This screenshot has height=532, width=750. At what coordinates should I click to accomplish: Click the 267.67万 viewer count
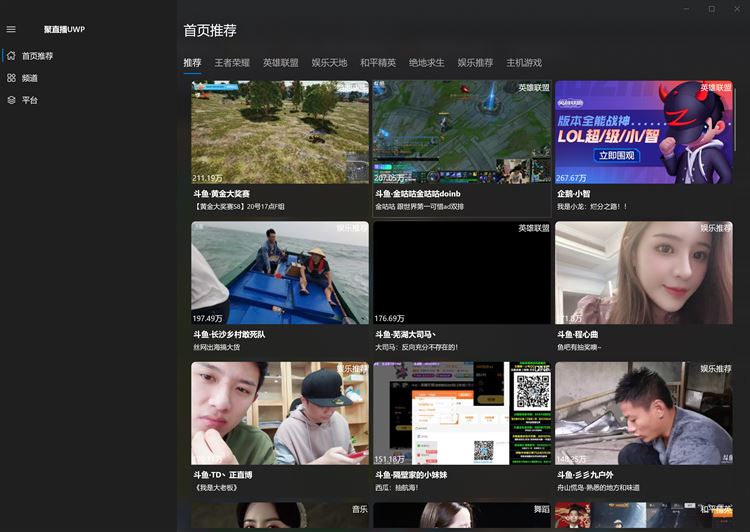[571, 178]
